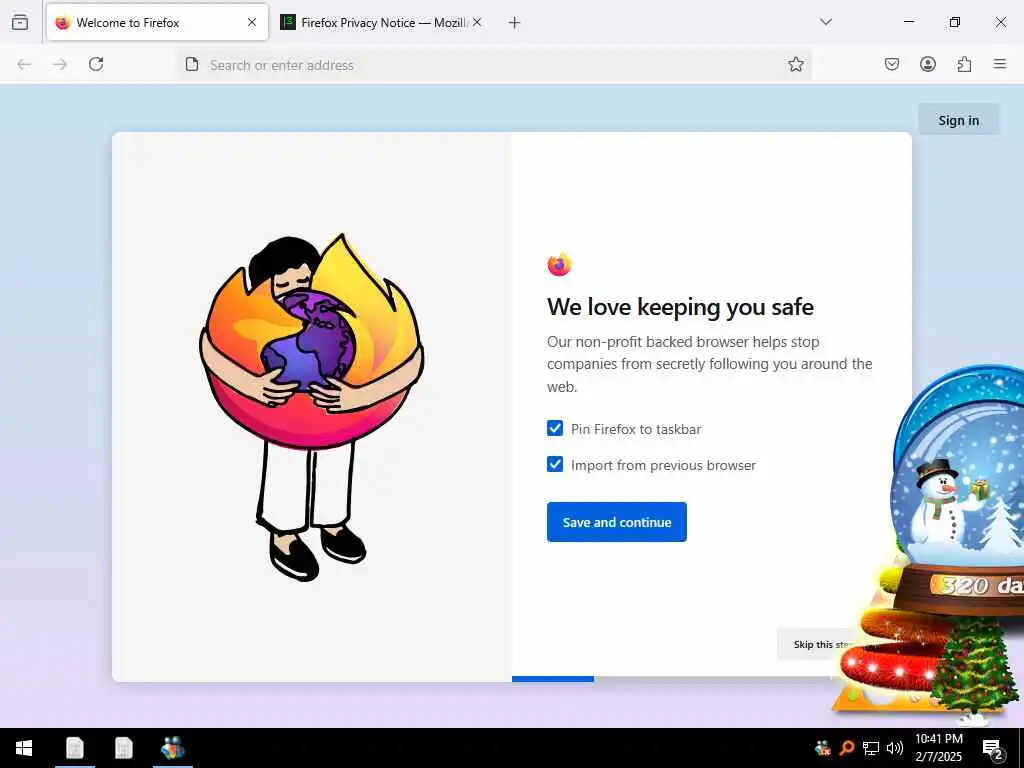
Task: Open first document icon on taskbar
Action: click(74, 748)
